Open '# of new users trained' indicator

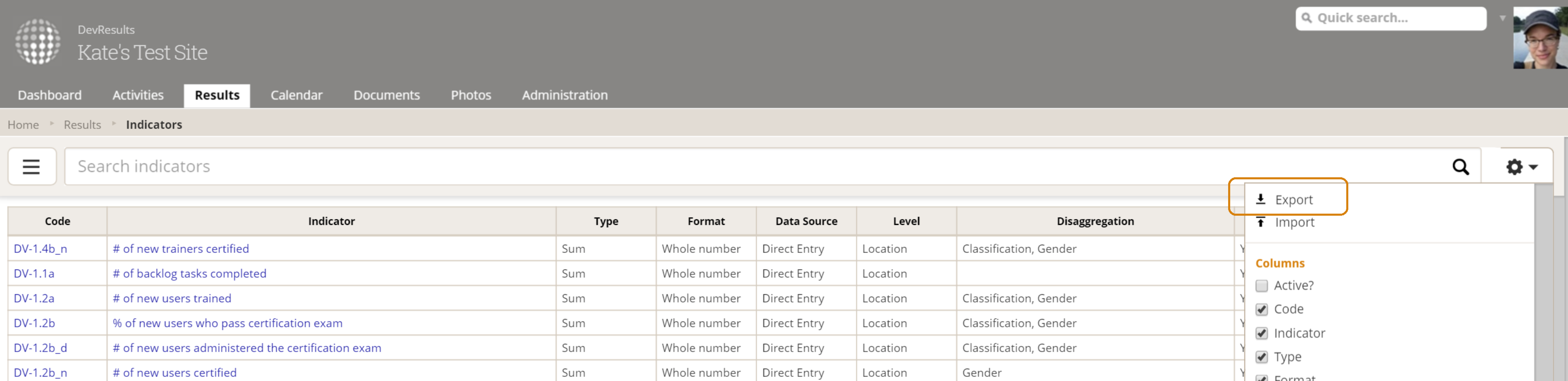tap(172, 299)
